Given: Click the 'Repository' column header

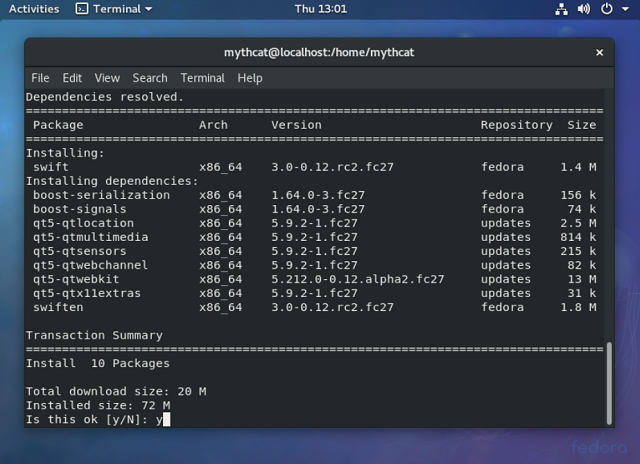Looking at the screenshot, I should coord(516,125).
